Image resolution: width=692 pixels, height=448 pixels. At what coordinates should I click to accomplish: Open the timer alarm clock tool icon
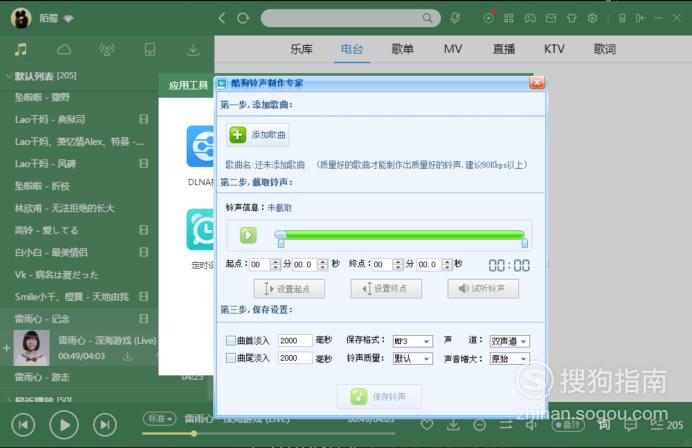(201, 229)
